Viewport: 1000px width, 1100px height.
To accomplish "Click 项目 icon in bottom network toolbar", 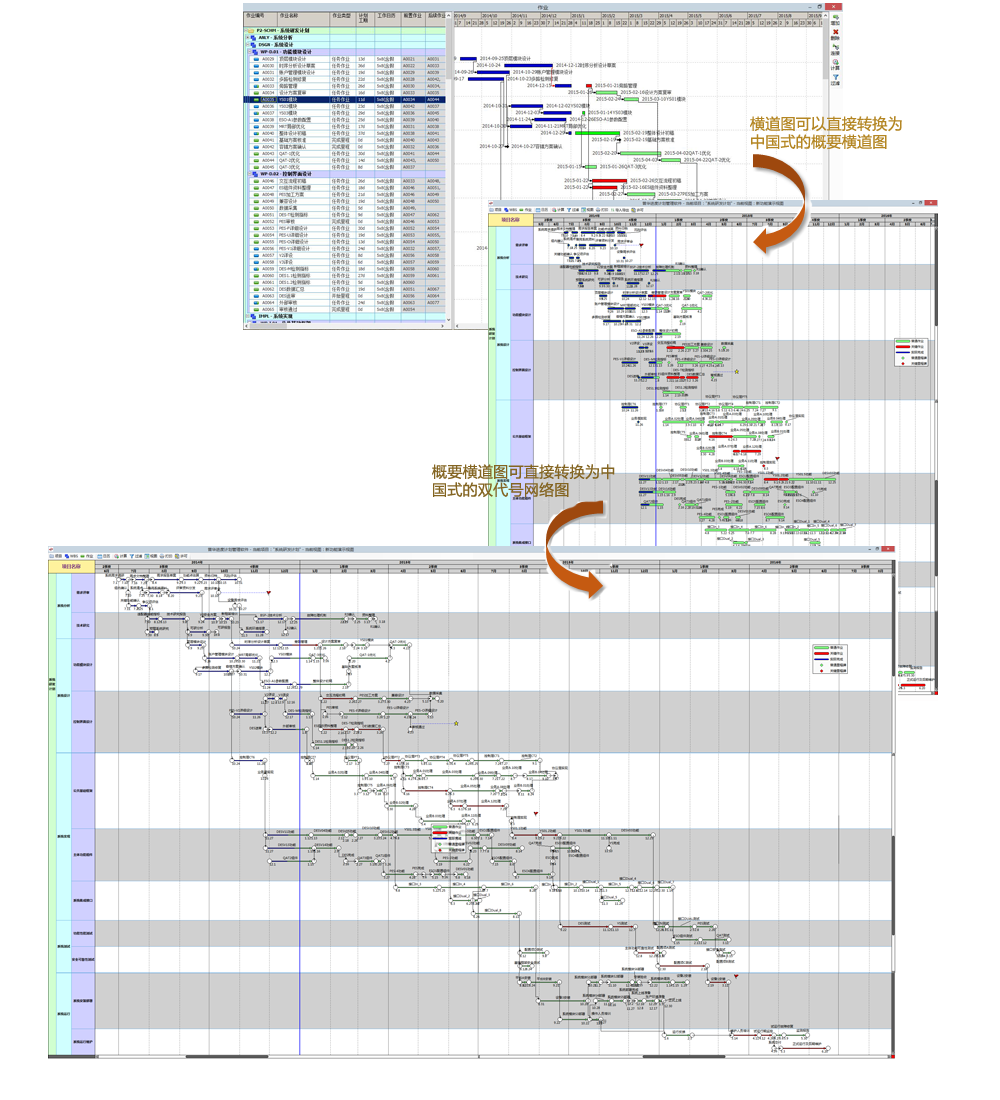I will 57,554.
